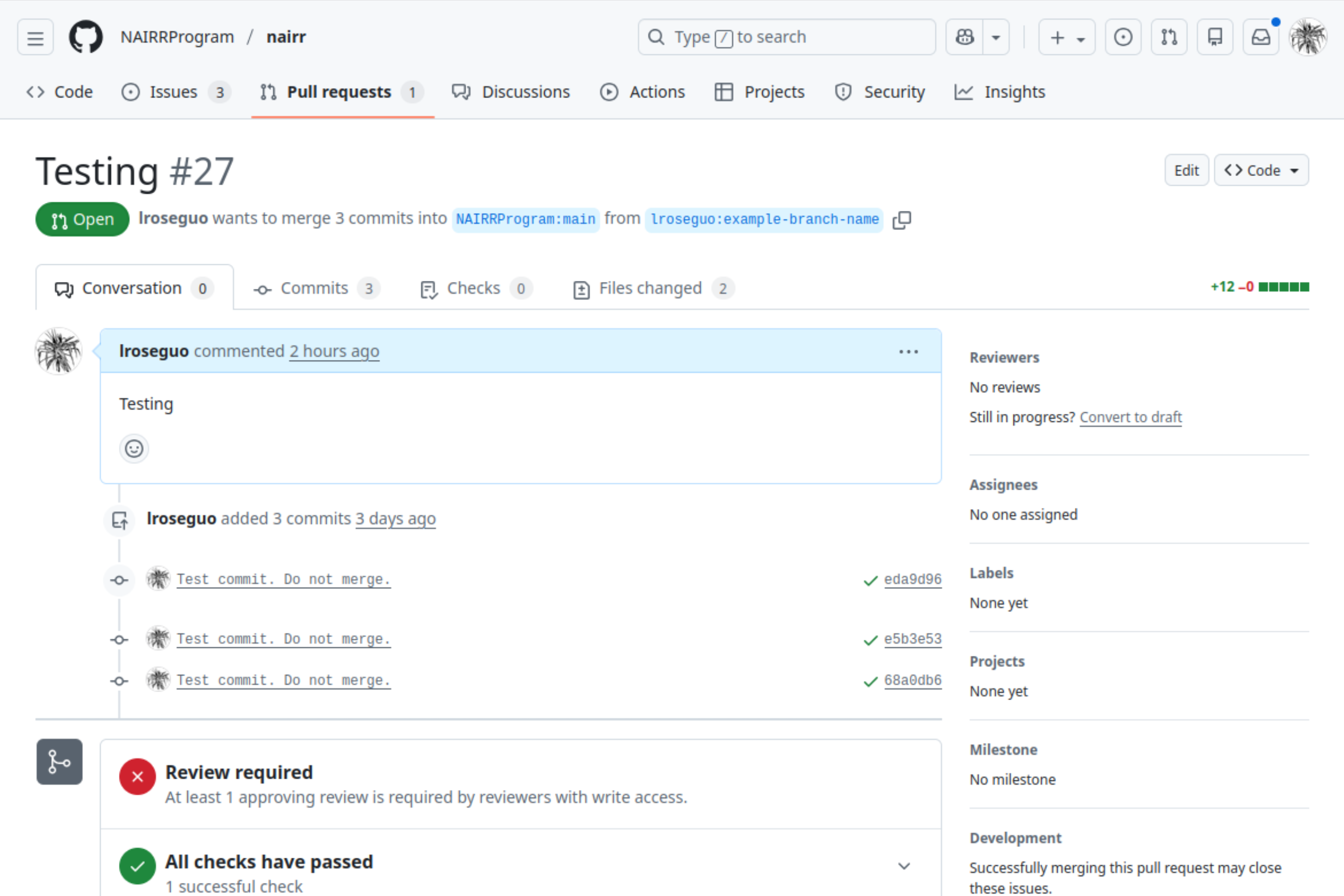Viewport: 1344px width, 896px height.
Task: Open issues icon in top header
Action: [x=1123, y=37]
